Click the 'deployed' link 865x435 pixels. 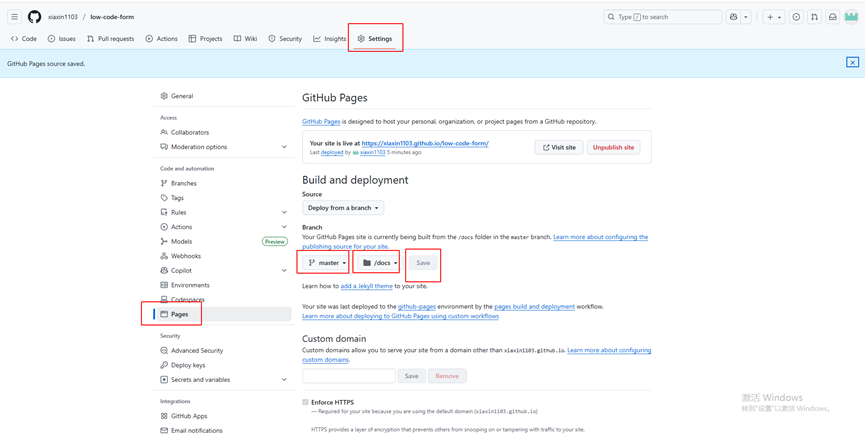click(333, 152)
